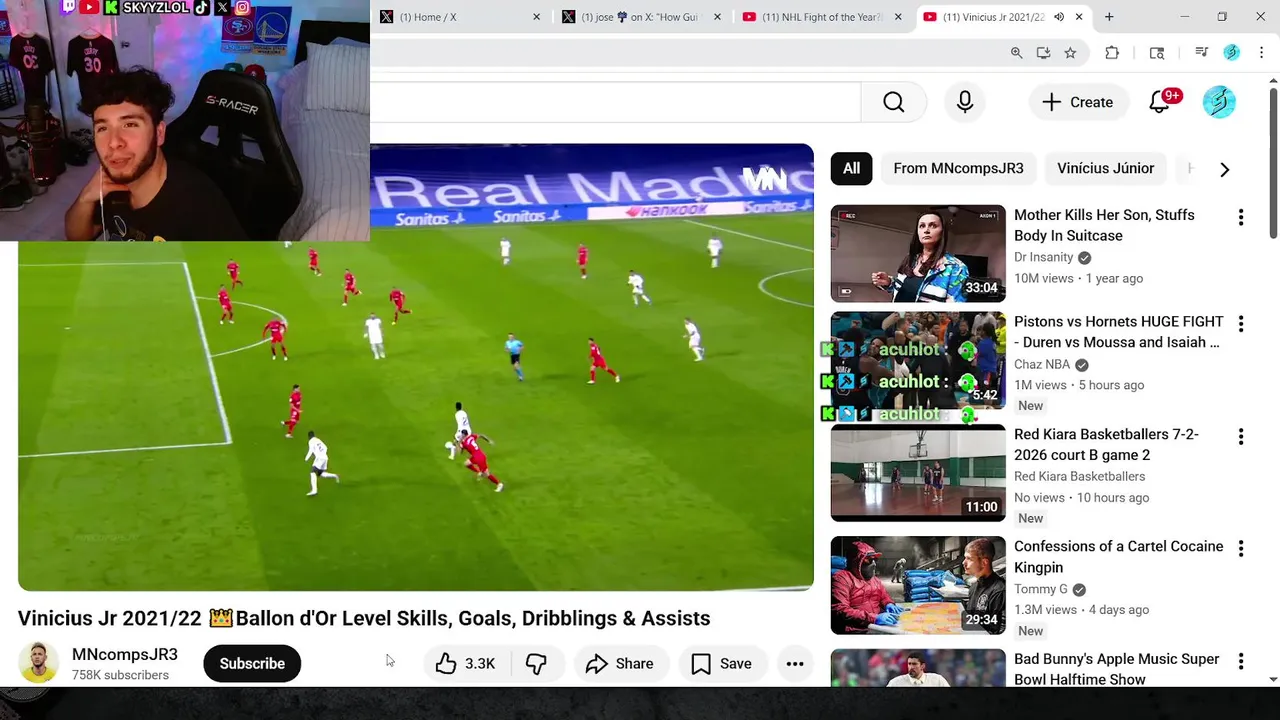Dislike the video with thumbs down
The image size is (1280, 720).
(x=536, y=664)
